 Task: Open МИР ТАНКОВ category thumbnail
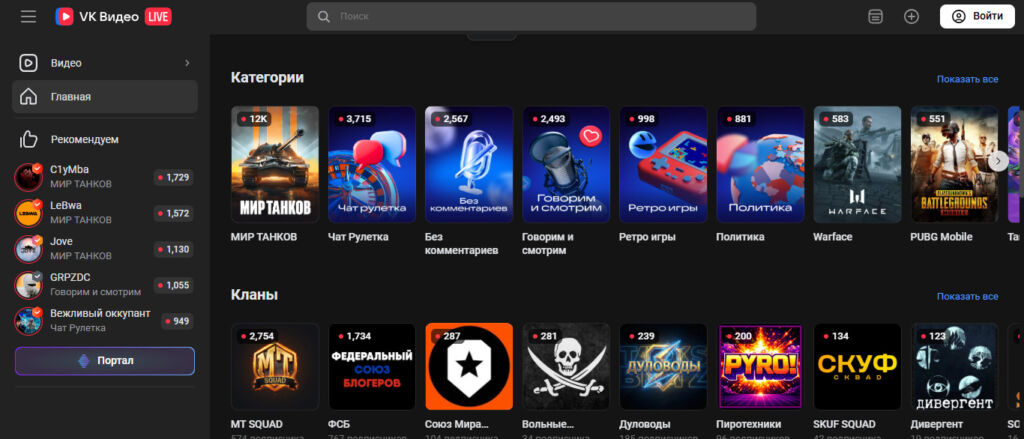[275, 165]
